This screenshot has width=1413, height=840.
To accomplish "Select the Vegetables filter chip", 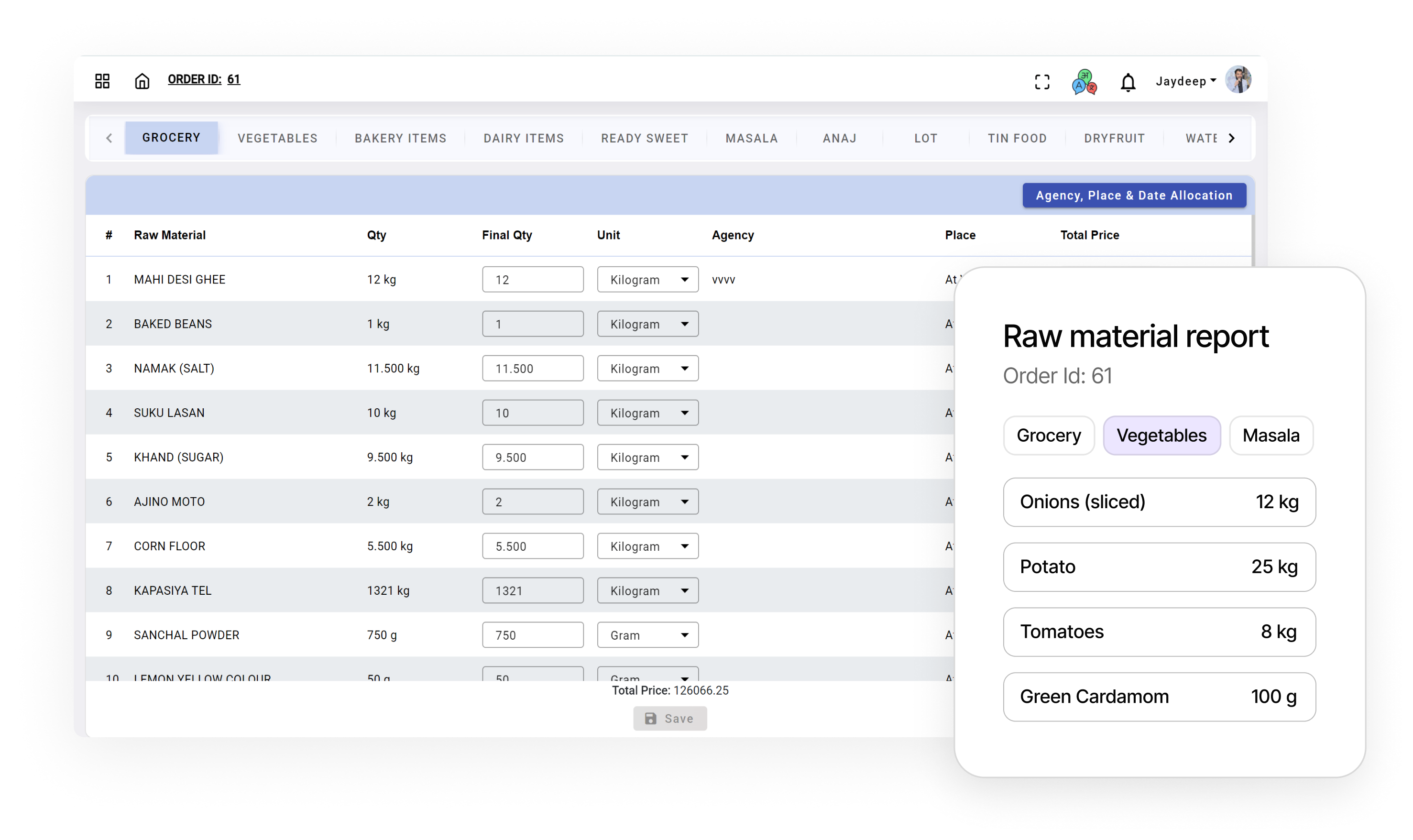I will click(1161, 435).
